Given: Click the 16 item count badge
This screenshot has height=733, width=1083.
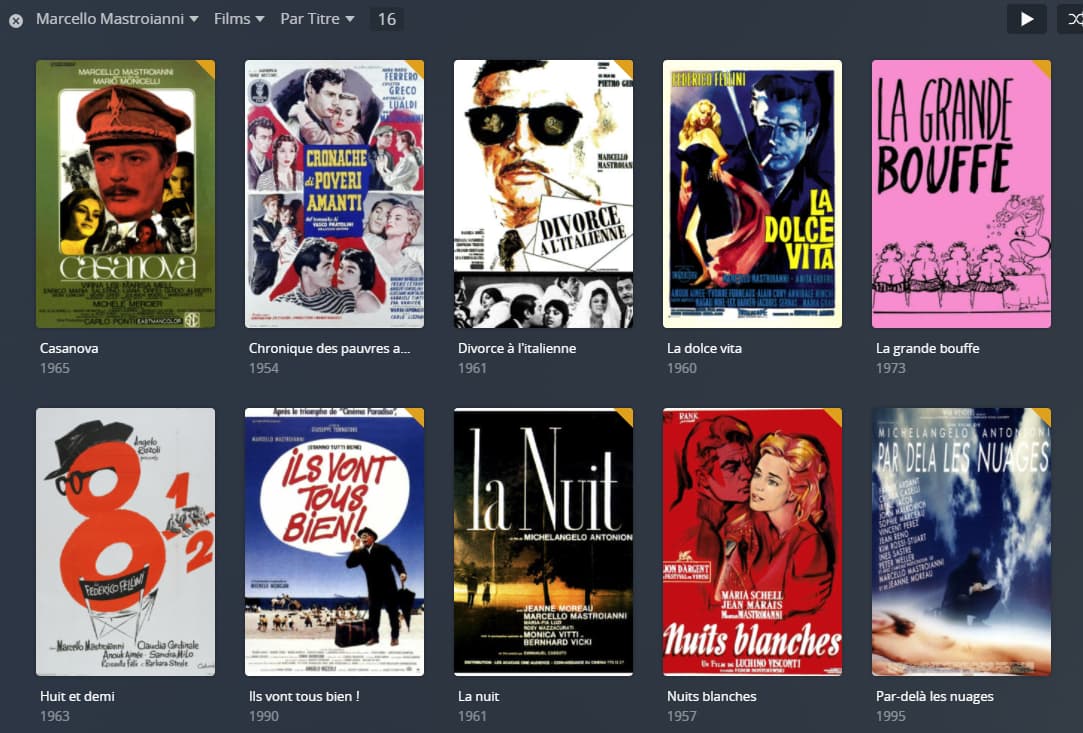Looking at the screenshot, I should coord(387,19).
